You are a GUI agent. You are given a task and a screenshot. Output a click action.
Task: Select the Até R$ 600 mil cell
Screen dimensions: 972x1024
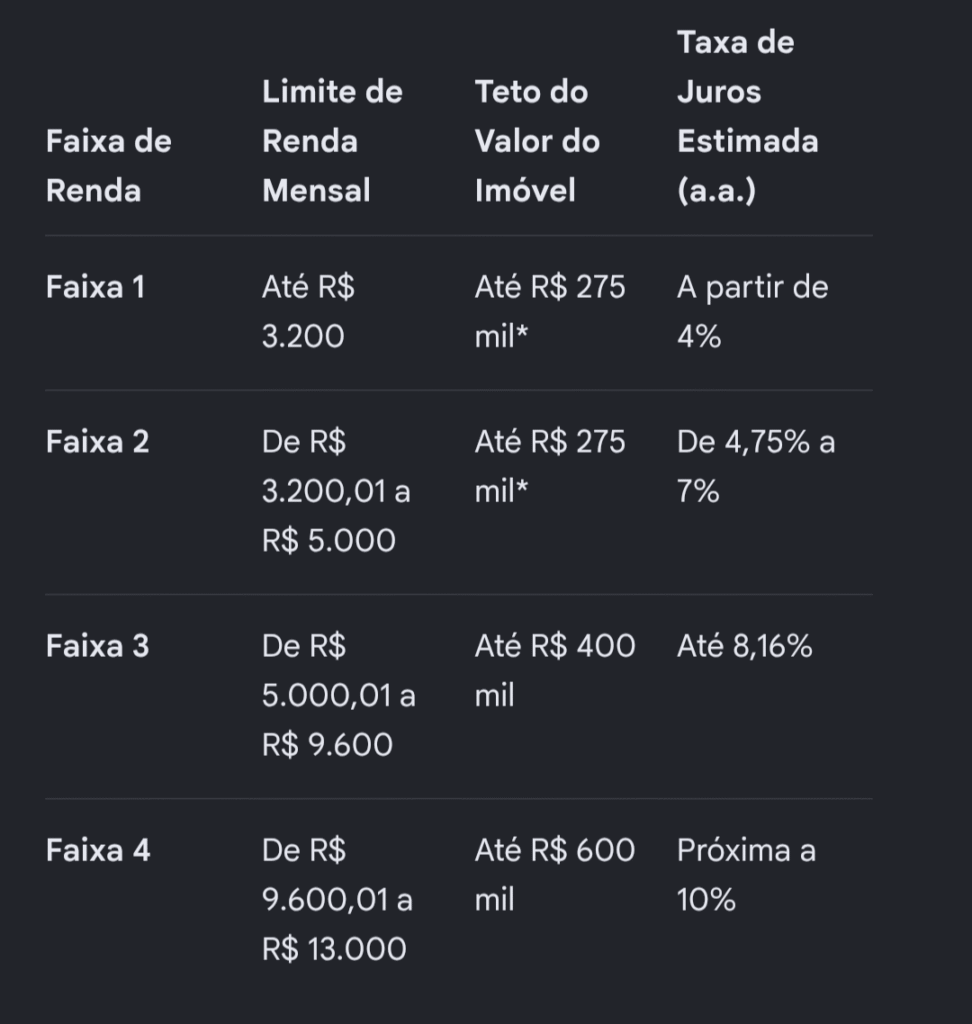point(555,876)
